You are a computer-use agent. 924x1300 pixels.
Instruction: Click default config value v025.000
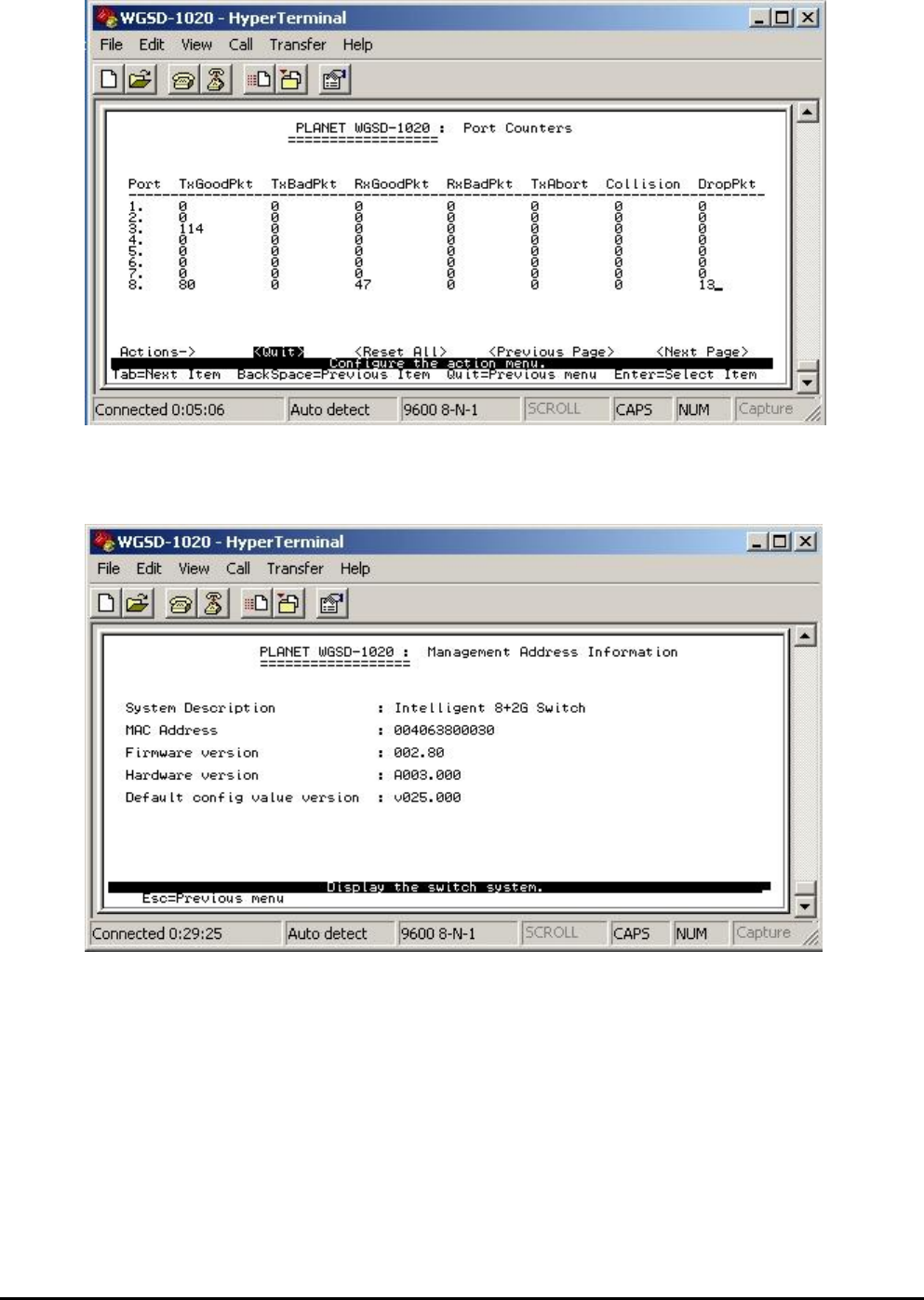(x=427, y=797)
